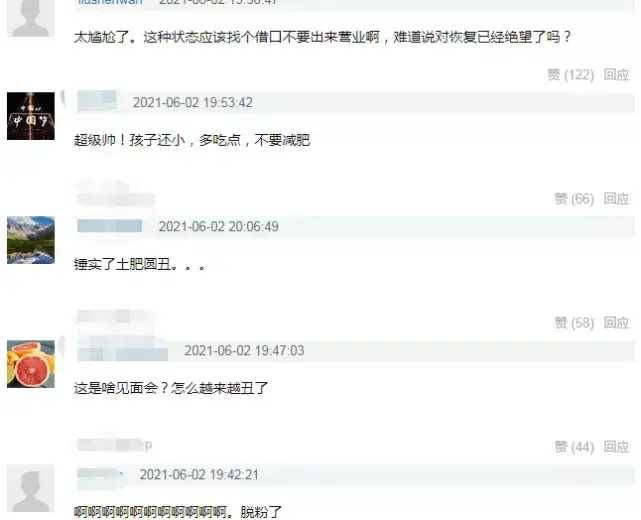Open blurred username posted at 19:53:42
The image size is (641, 520).
pos(97,101)
